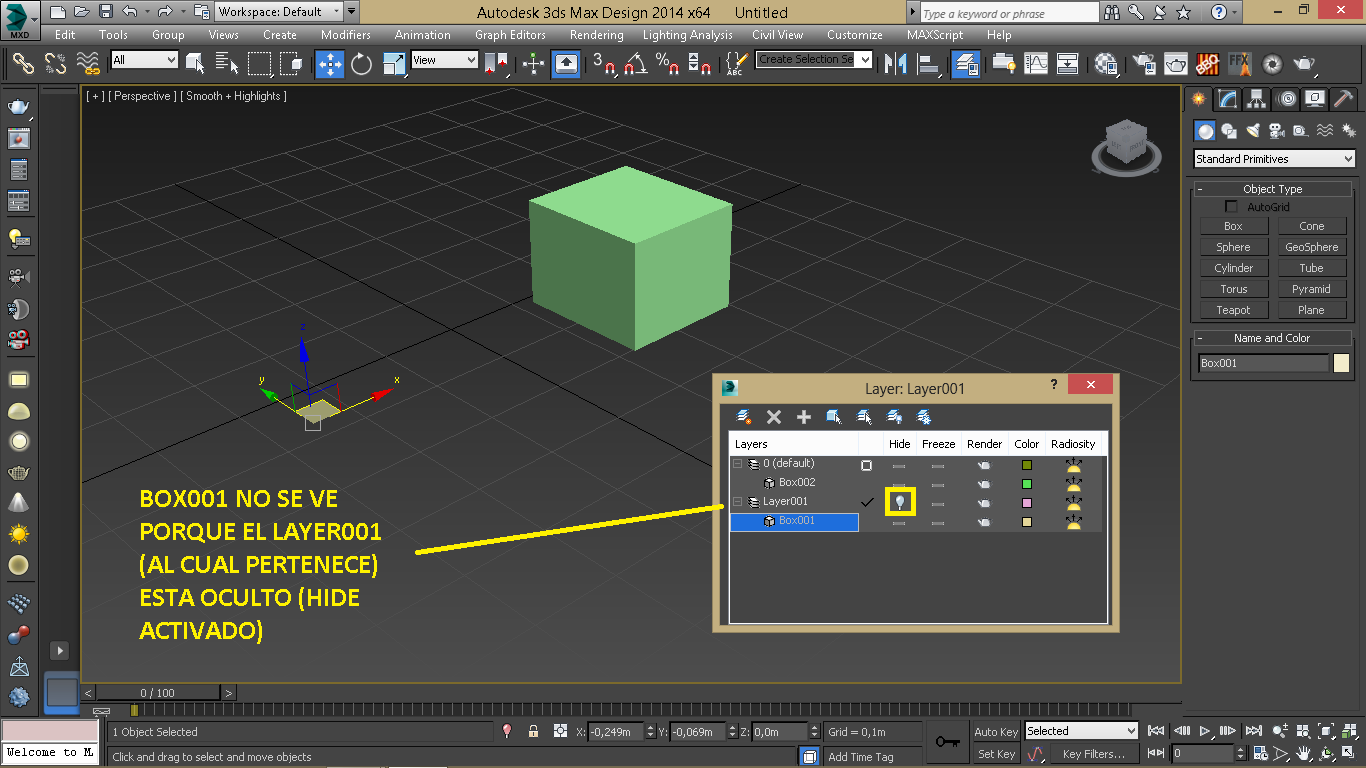Enable the AutoGrid checkbox
The height and width of the screenshot is (768, 1366).
coord(1232,207)
